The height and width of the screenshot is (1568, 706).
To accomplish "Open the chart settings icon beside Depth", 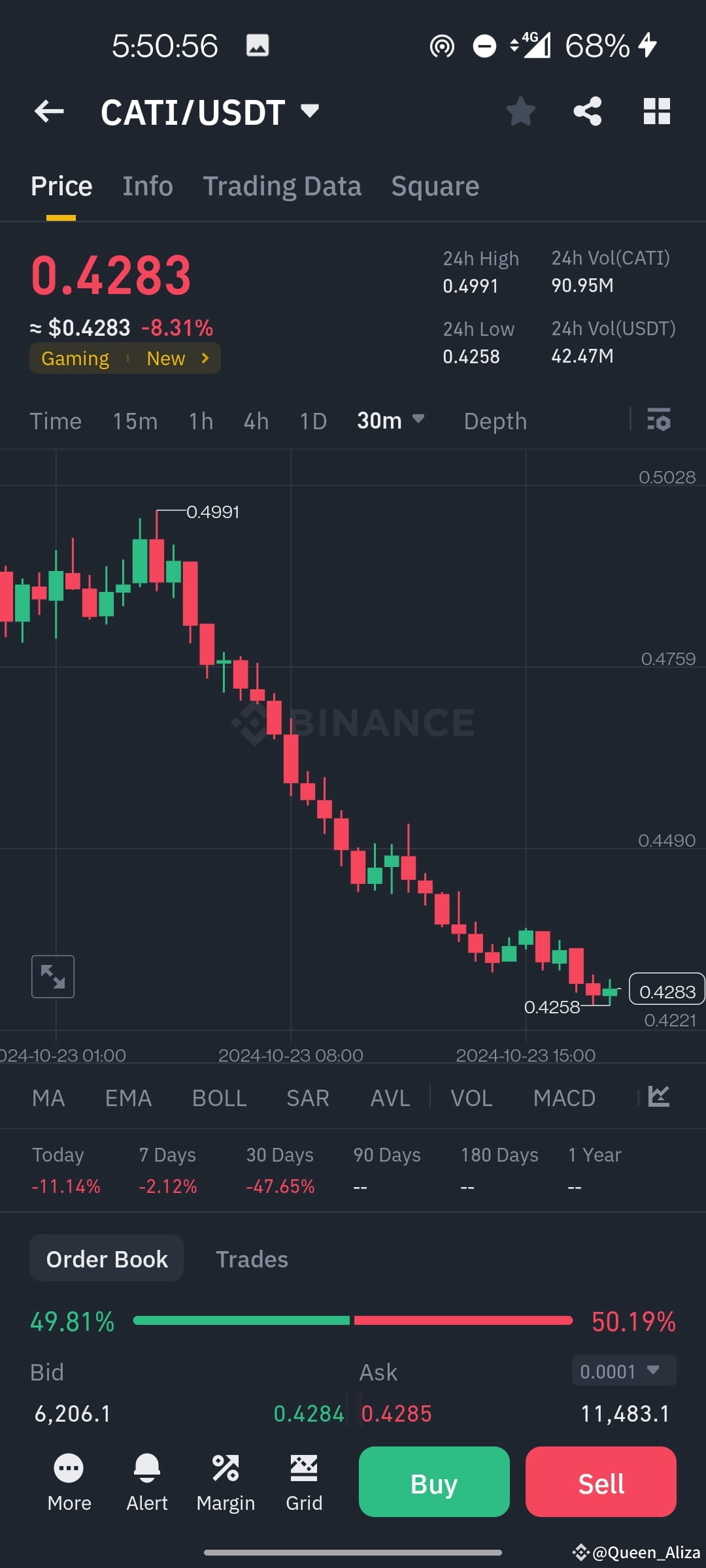I will coord(659,421).
